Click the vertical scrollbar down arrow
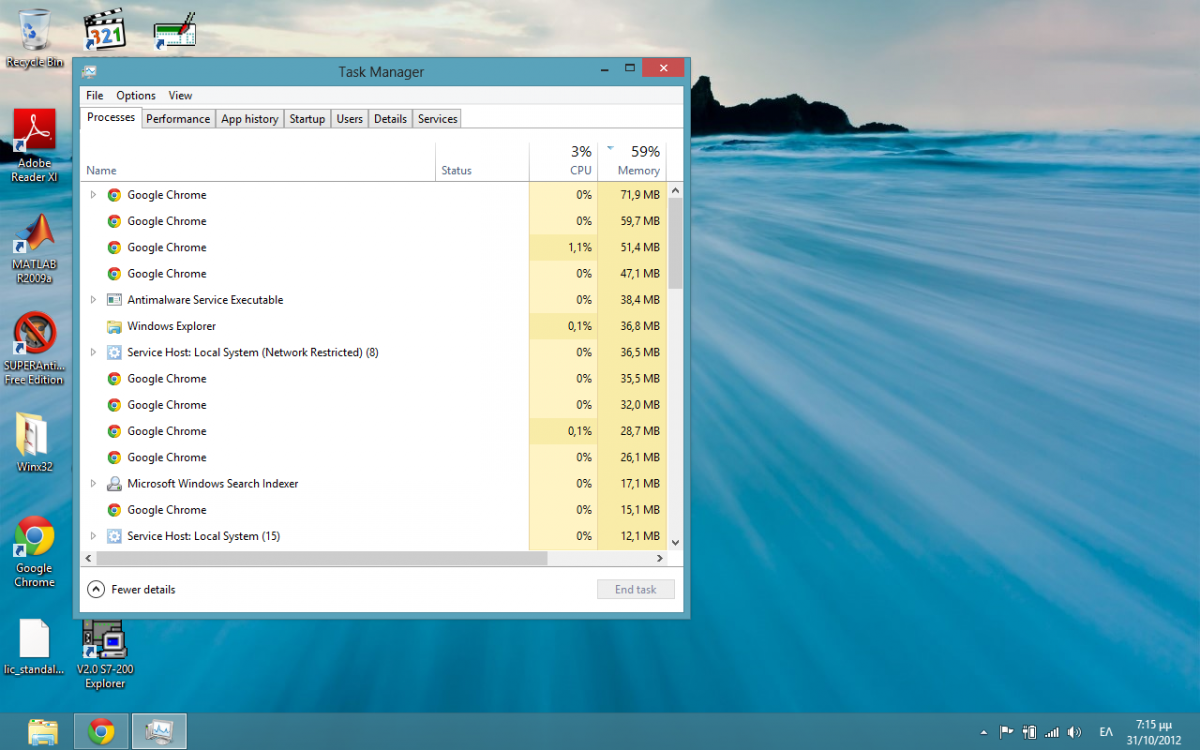Image resolution: width=1200 pixels, height=750 pixels. [x=675, y=542]
